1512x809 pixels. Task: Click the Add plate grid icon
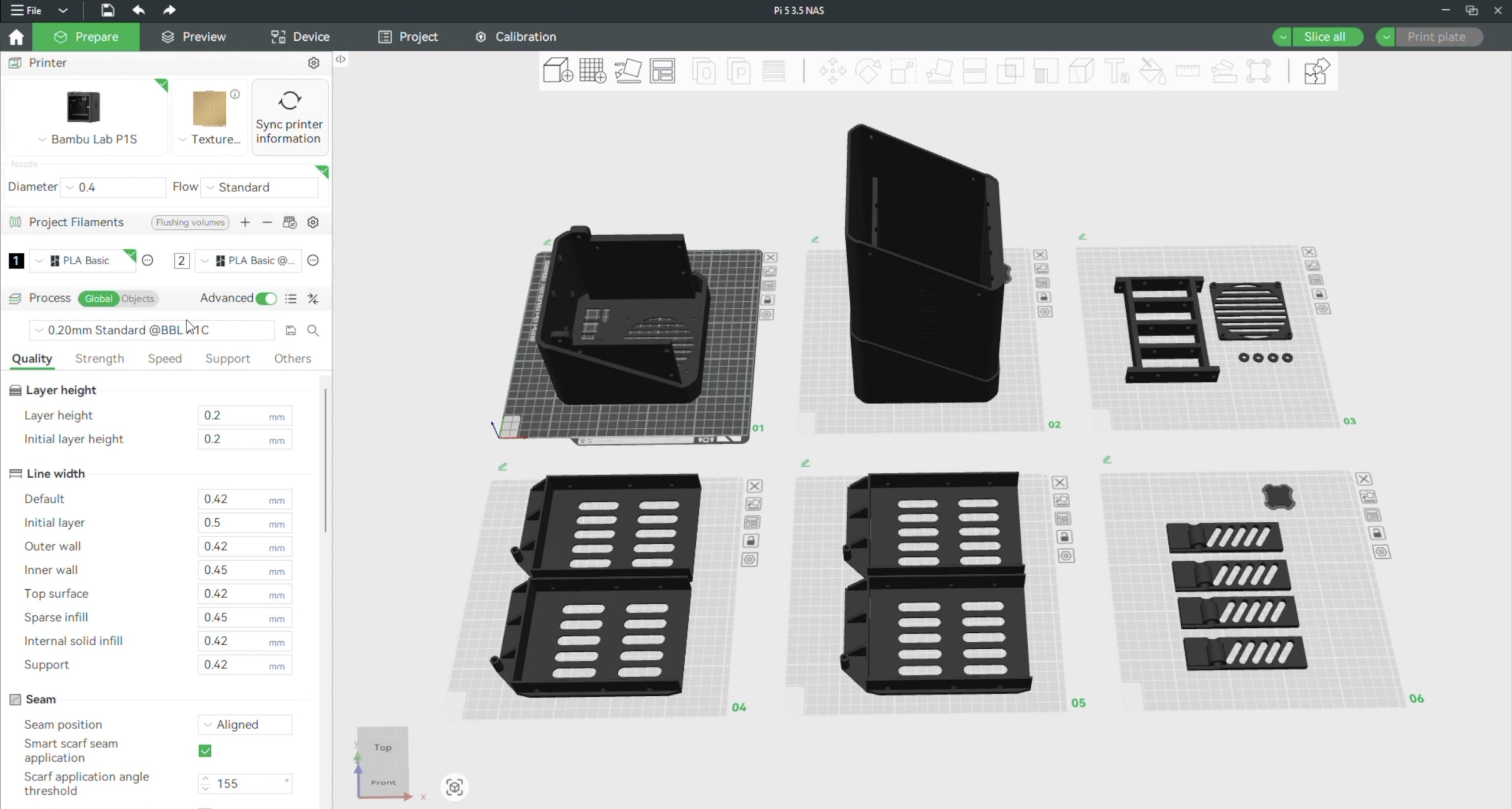(x=592, y=71)
